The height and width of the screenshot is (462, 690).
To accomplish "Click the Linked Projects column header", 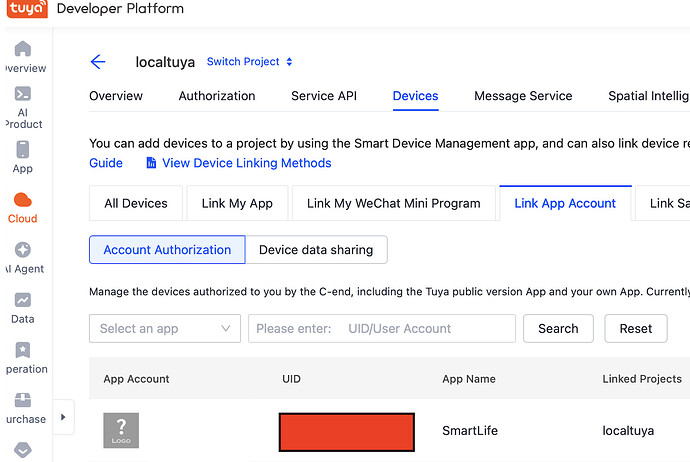I will [642, 379].
